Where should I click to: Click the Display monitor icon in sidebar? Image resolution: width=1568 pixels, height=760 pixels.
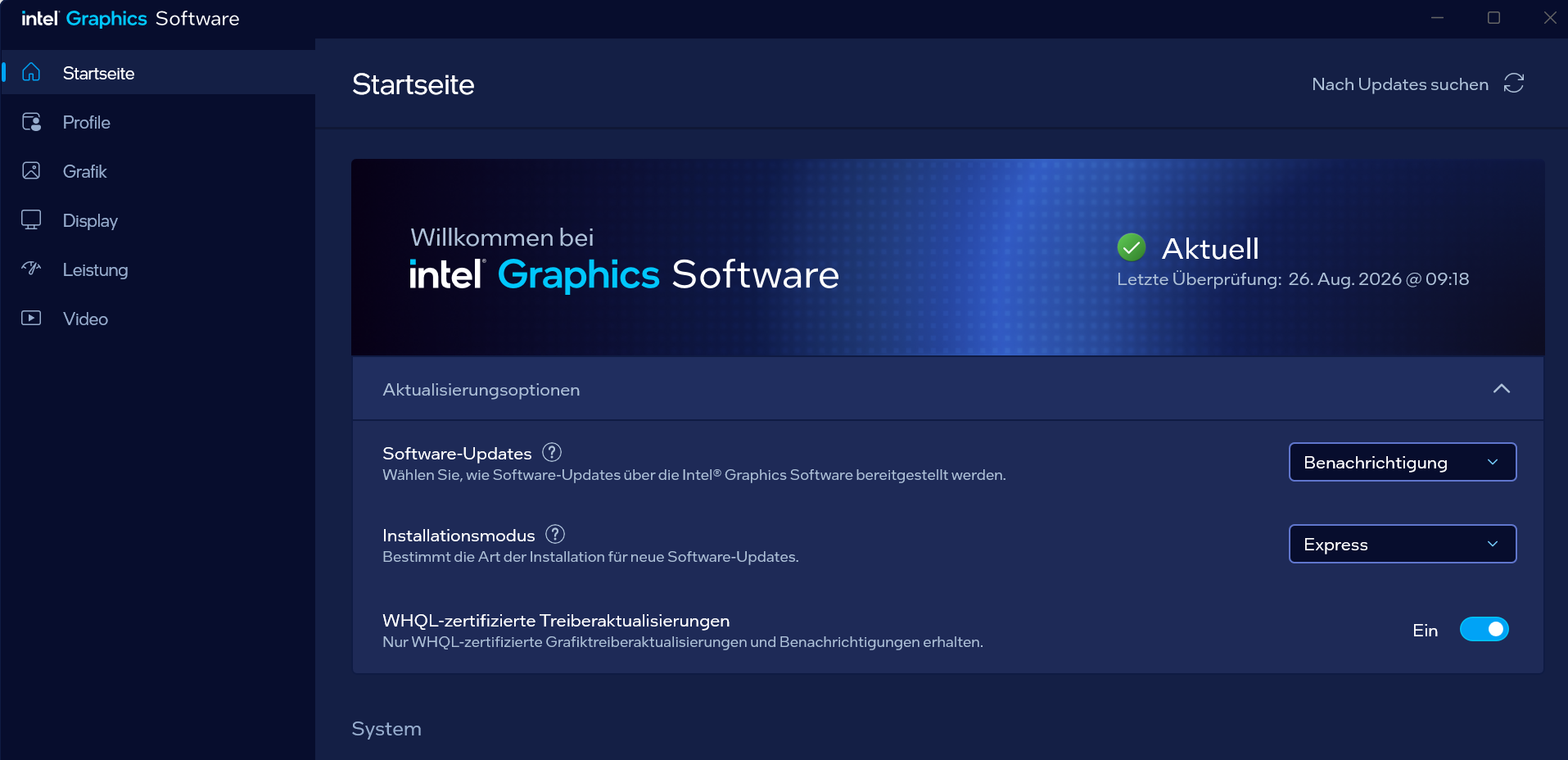[x=31, y=219]
